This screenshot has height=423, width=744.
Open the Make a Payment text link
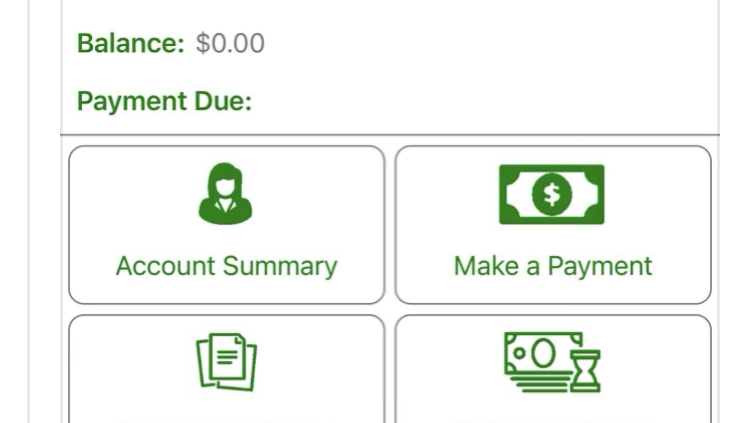pyautogui.click(x=553, y=266)
